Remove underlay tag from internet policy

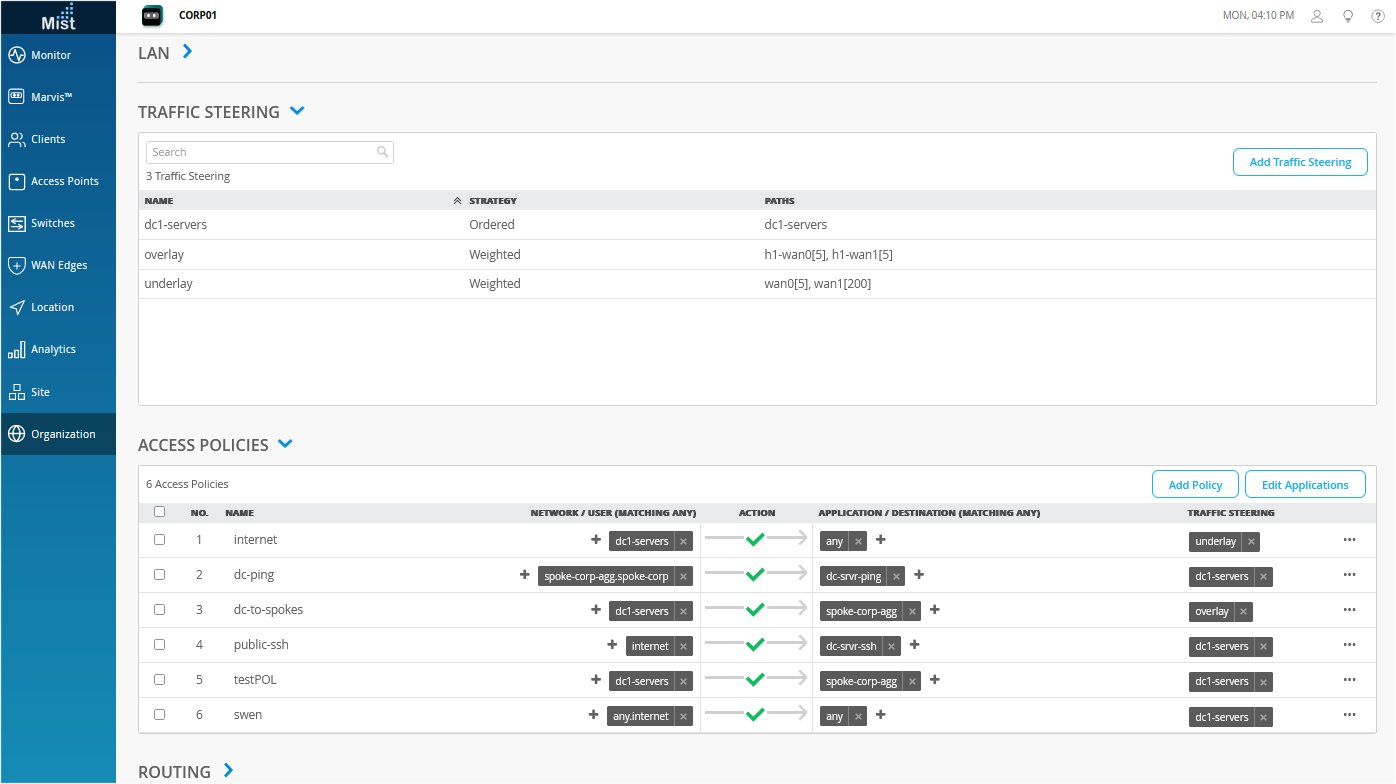1251,541
